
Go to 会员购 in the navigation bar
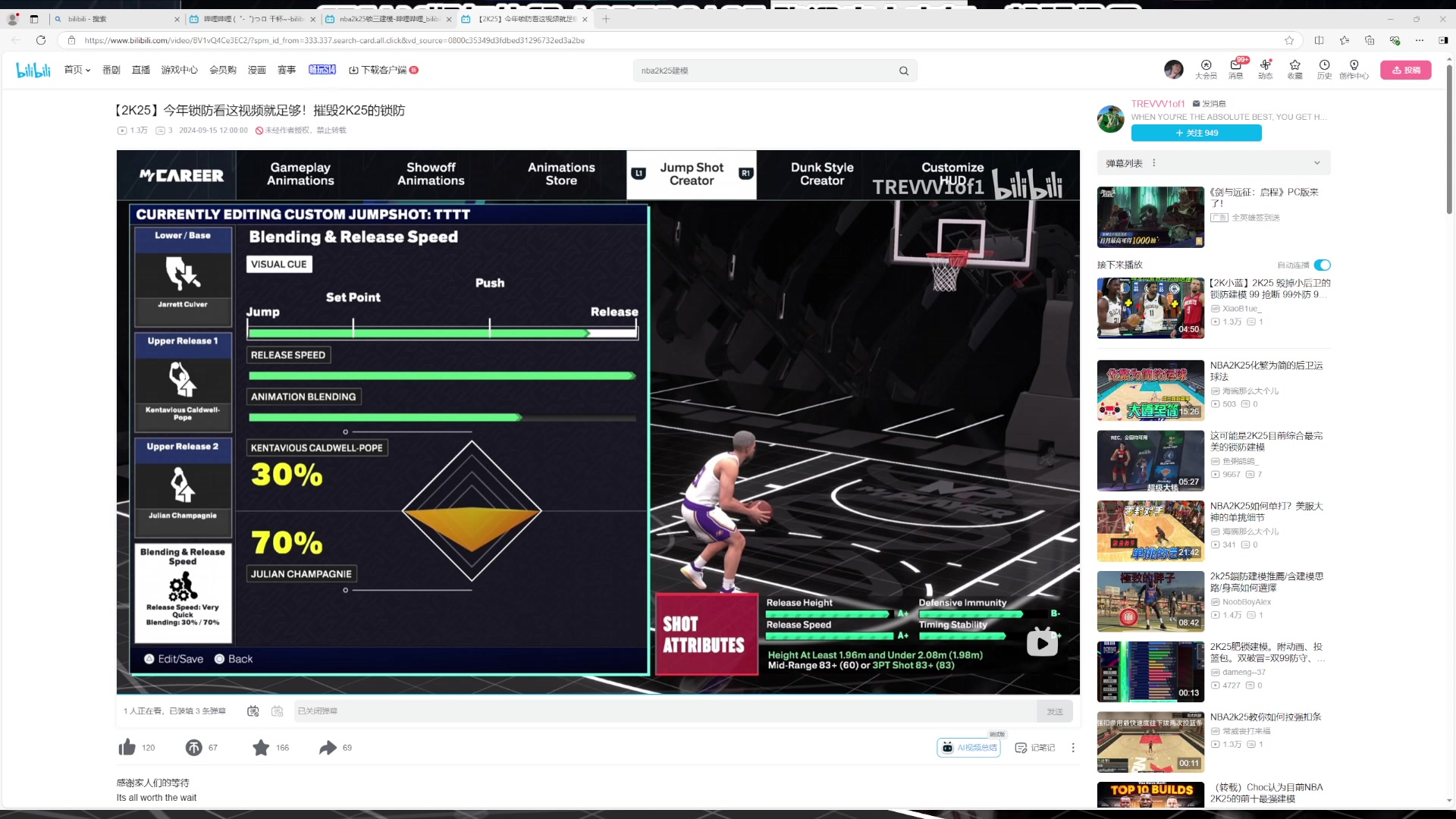point(223,70)
